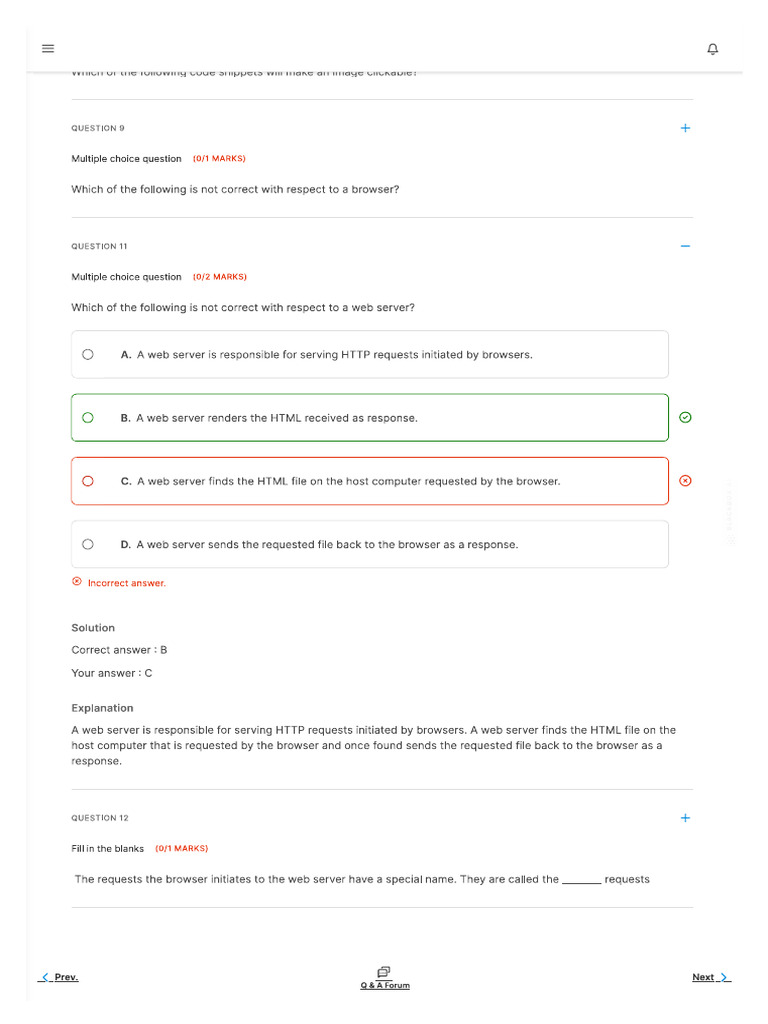This screenshot has height=1024, width=768.
Task: Collapse Question 11 with minus icon
Action: pyautogui.click(x=685, y=246)
